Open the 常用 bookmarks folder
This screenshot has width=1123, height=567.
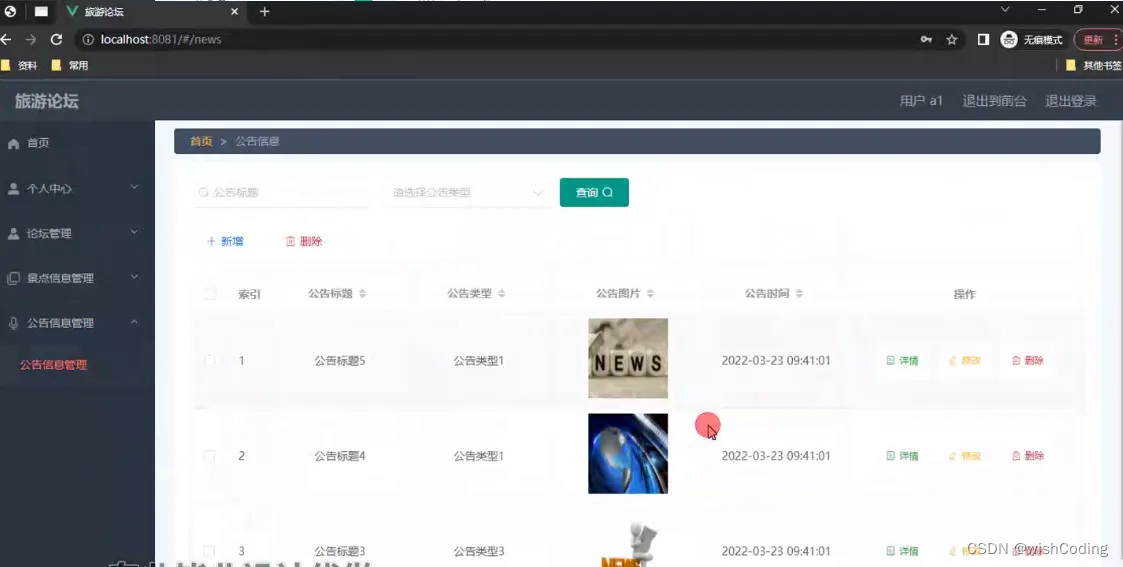coord(70,65)
